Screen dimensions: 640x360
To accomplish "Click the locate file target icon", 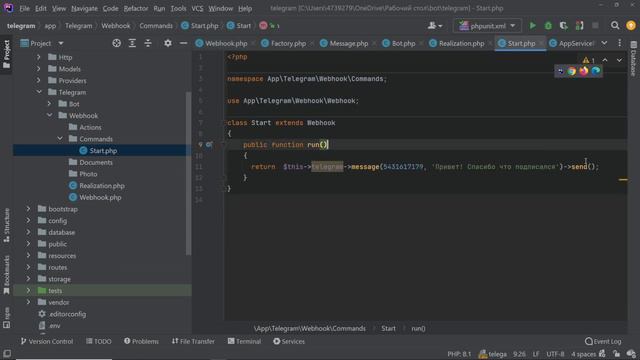I will [x=116, y=43].
